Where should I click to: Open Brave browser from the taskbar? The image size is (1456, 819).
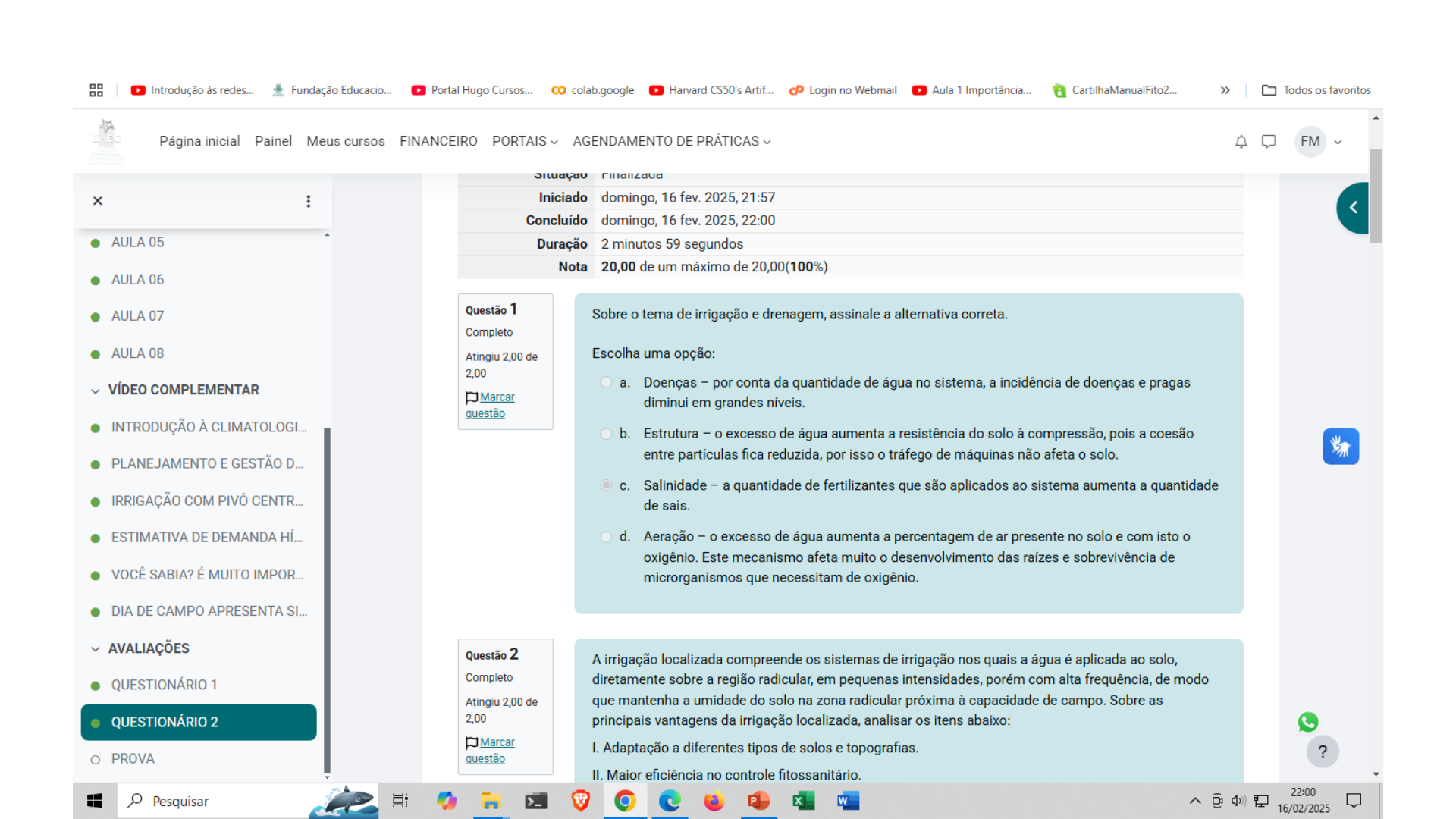coord(580,801)
